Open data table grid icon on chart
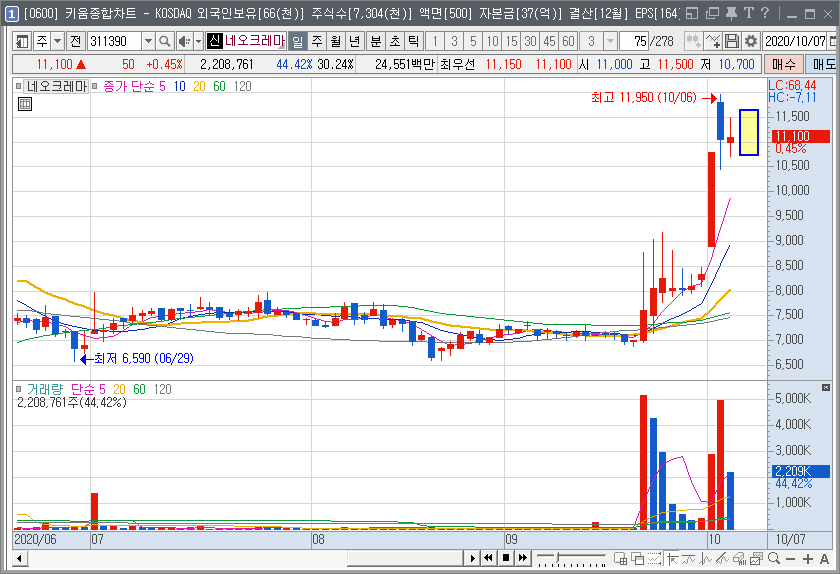This screenshot has height=574, width=840. [x=25, y=104]
